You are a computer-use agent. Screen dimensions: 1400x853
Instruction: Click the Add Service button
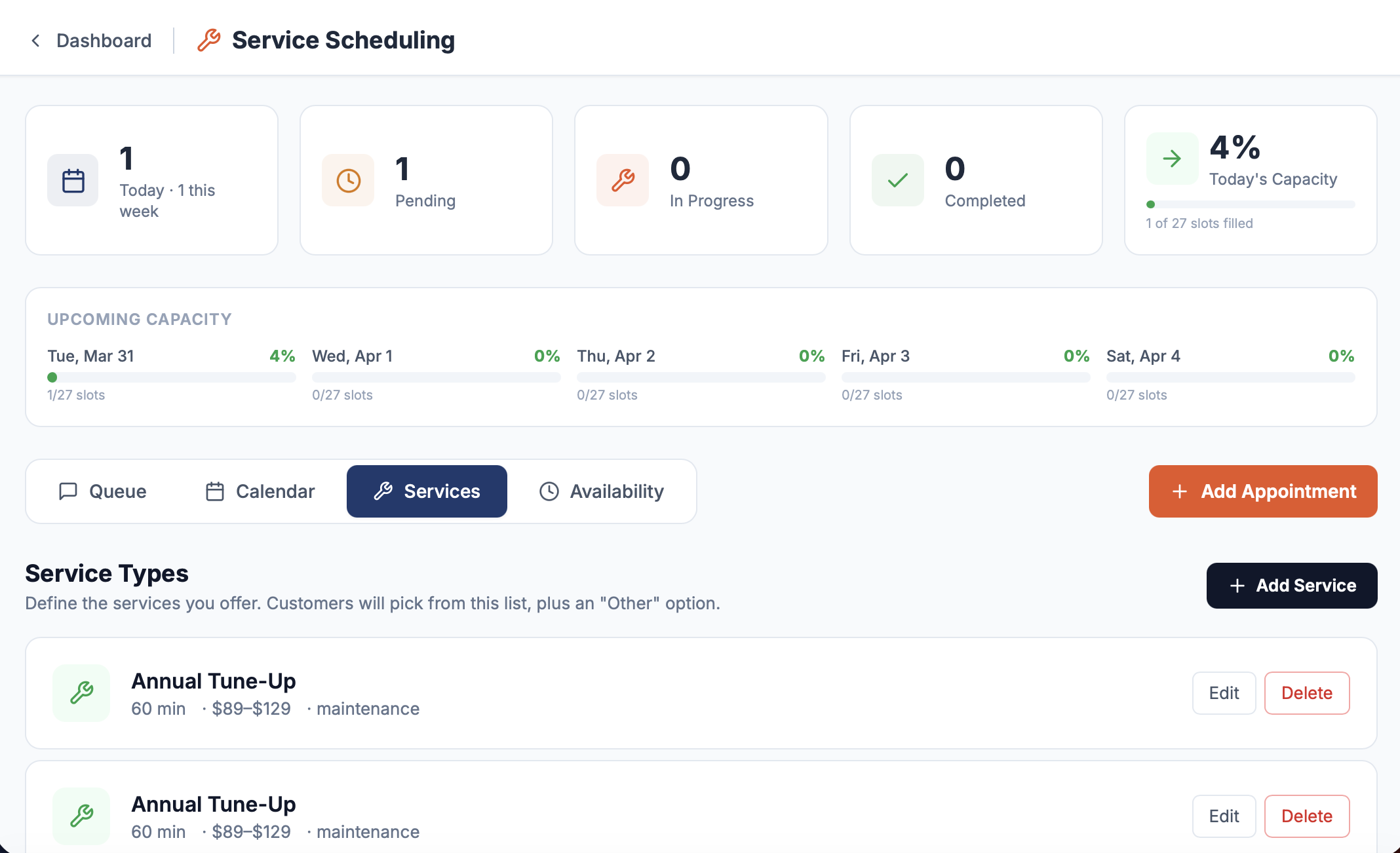tap(1291, 585)
